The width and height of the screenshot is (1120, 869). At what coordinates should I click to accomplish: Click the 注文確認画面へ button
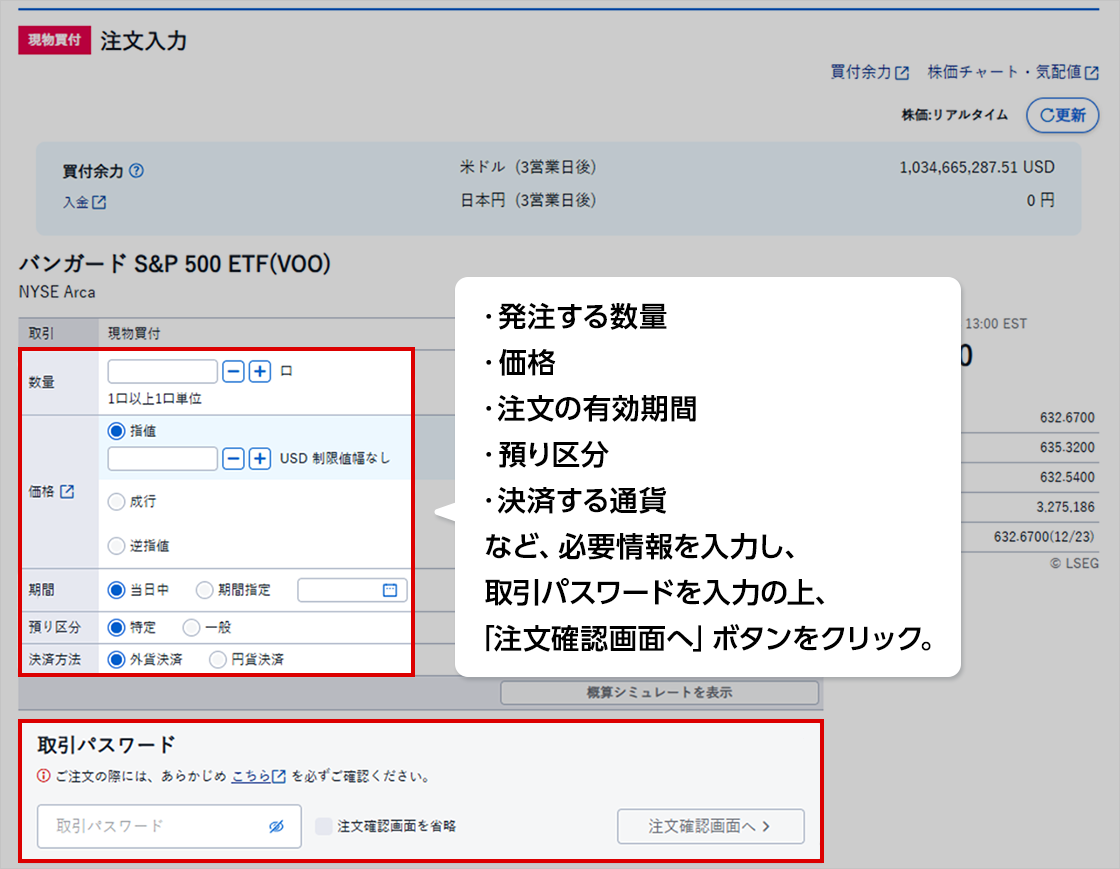click(710, 826)
